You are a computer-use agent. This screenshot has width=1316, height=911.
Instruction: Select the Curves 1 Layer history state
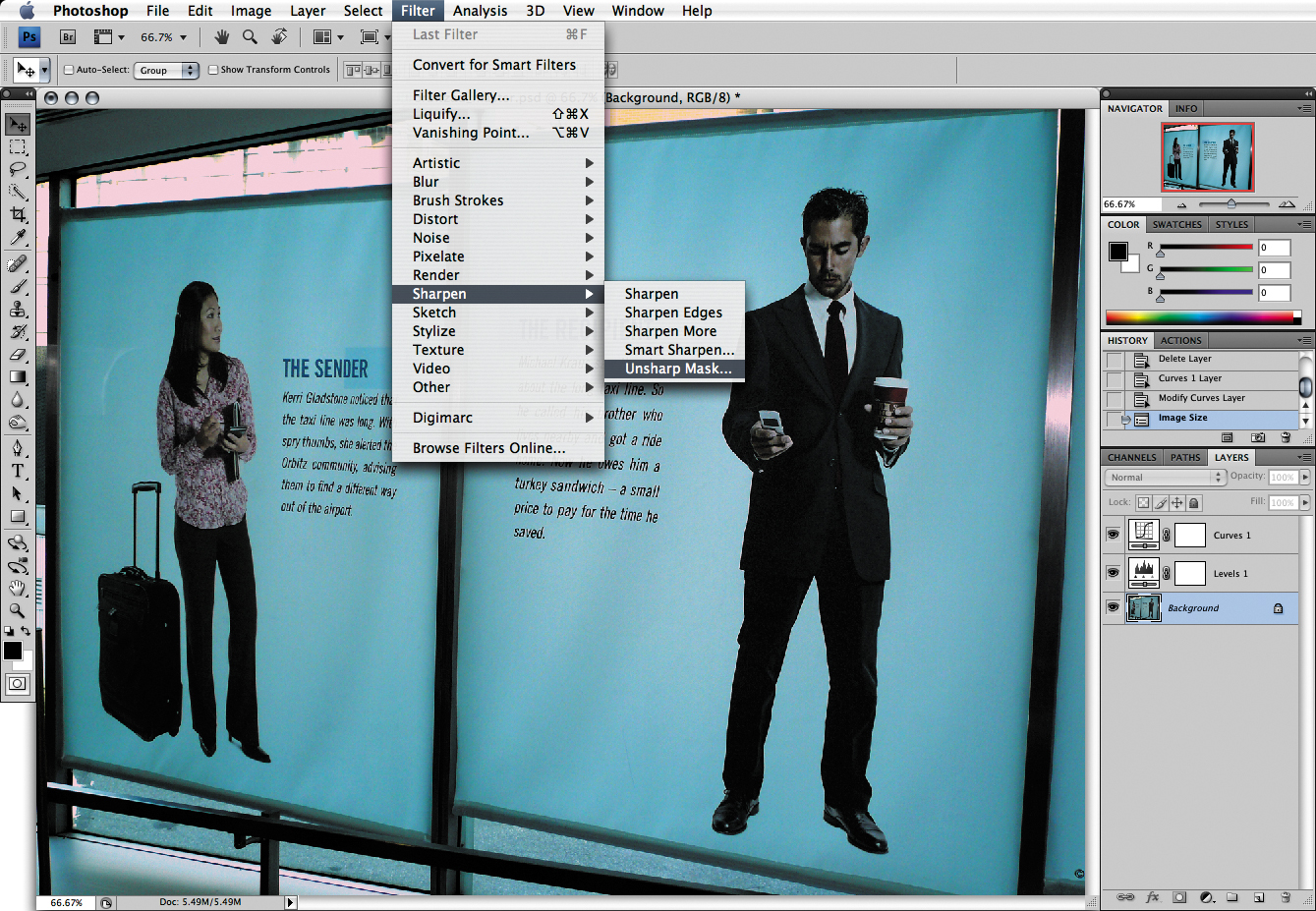[1189, 378]
